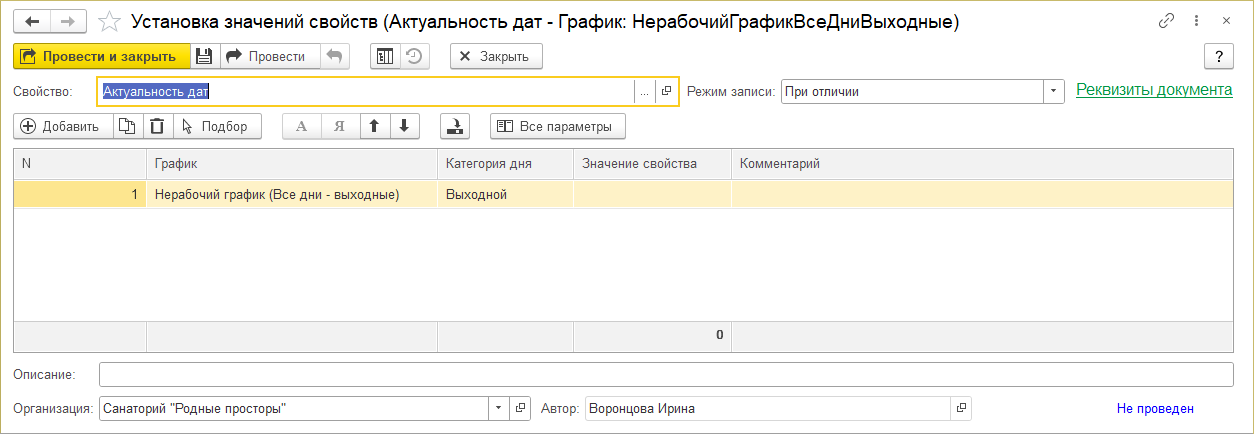This screenshot has height=434, width=1254.
Task: Click the copy row icon next to Добавить
Action: click(126, 127)
